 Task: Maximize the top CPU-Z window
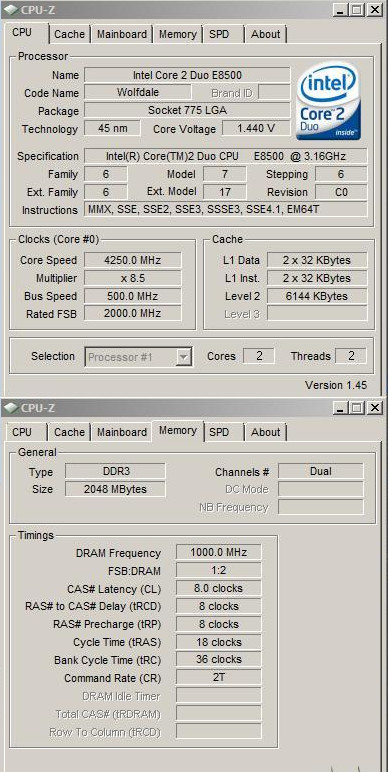coord(356,9)
